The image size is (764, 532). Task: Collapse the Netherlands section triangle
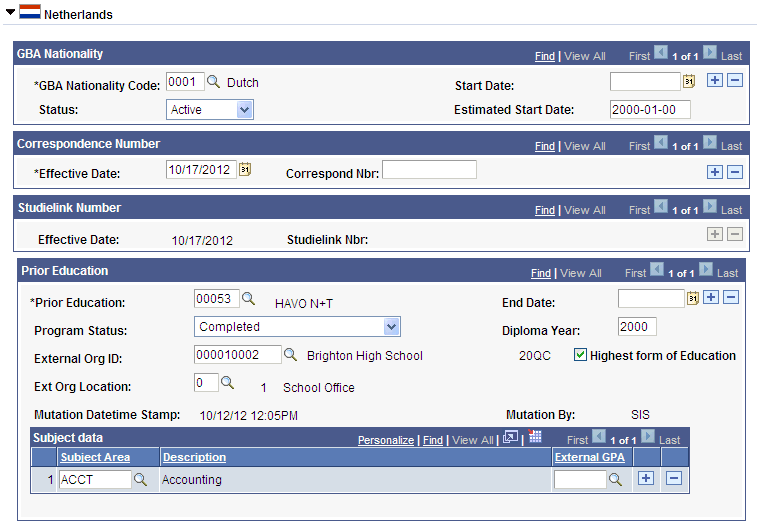tap(10, 12)
